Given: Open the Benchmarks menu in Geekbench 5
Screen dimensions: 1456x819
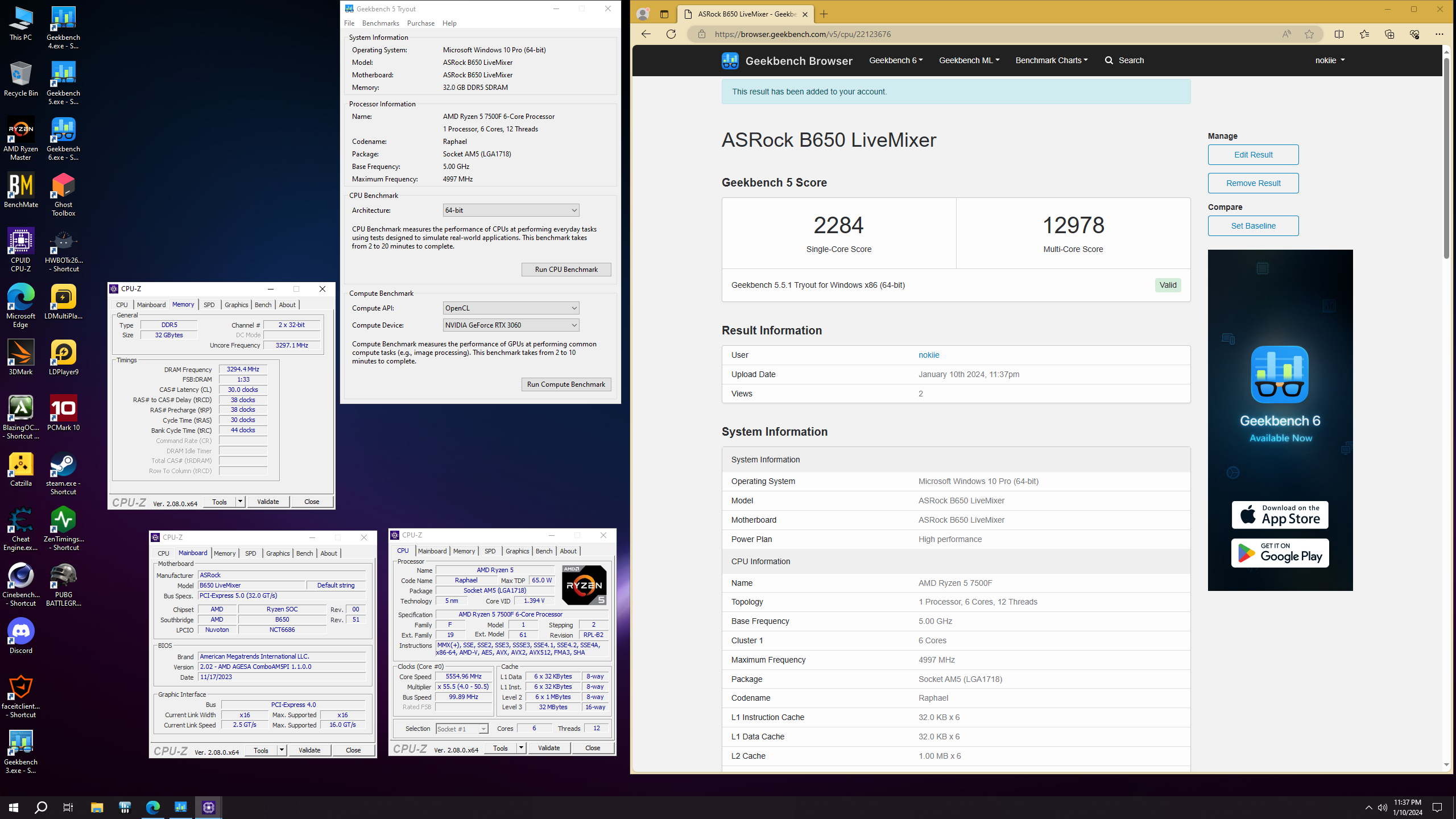Looking at the screenshot, I should pyautogui.click(x=380, y=23).
